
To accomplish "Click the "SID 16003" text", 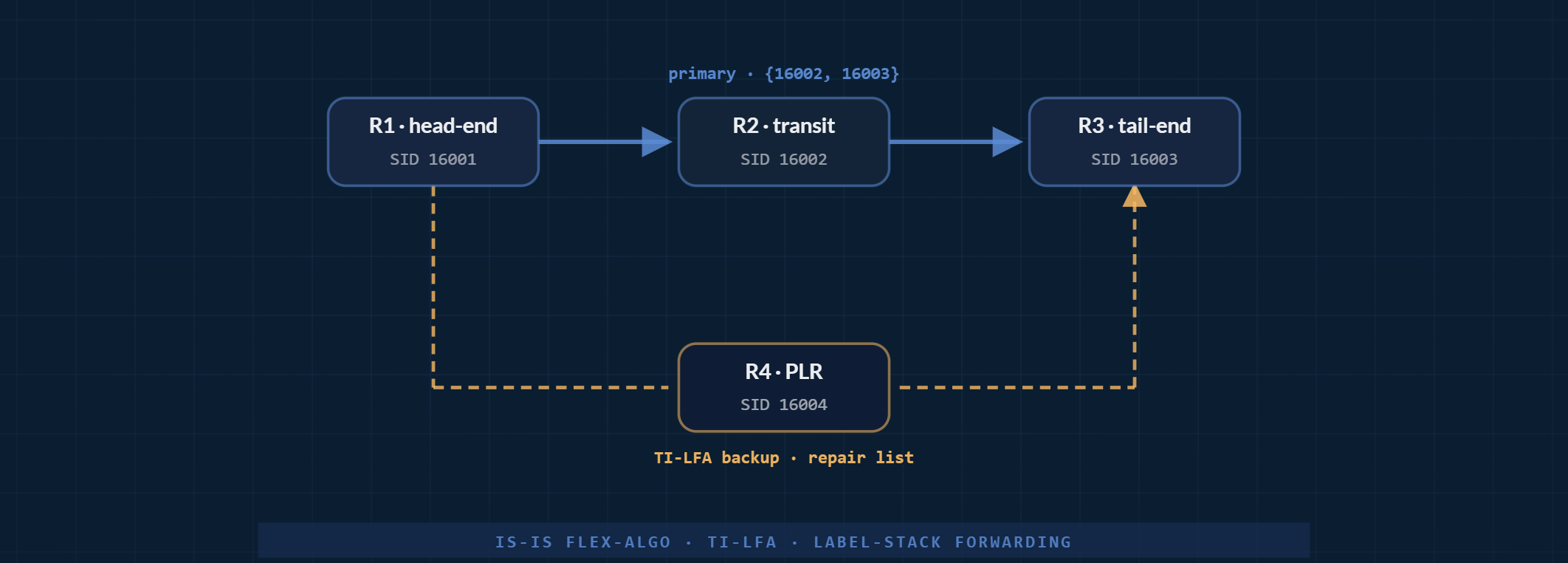I will 1135,160.
